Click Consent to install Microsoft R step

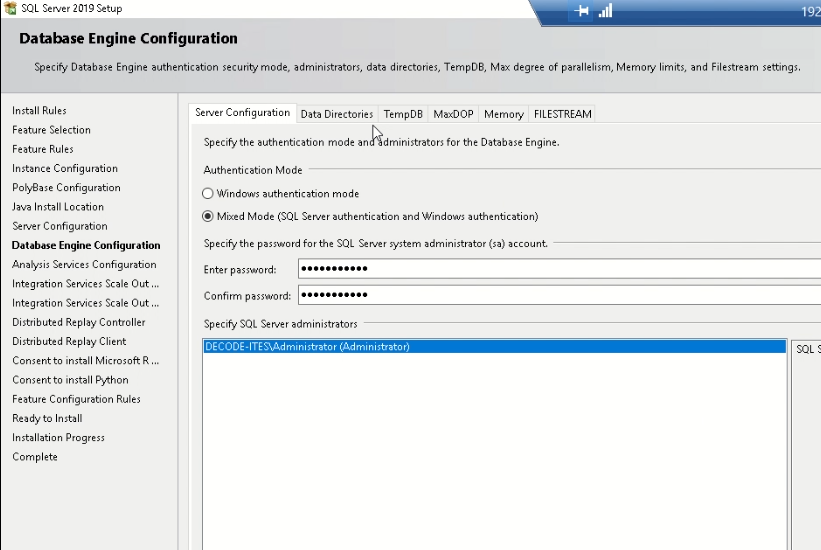tap(85, 361)
